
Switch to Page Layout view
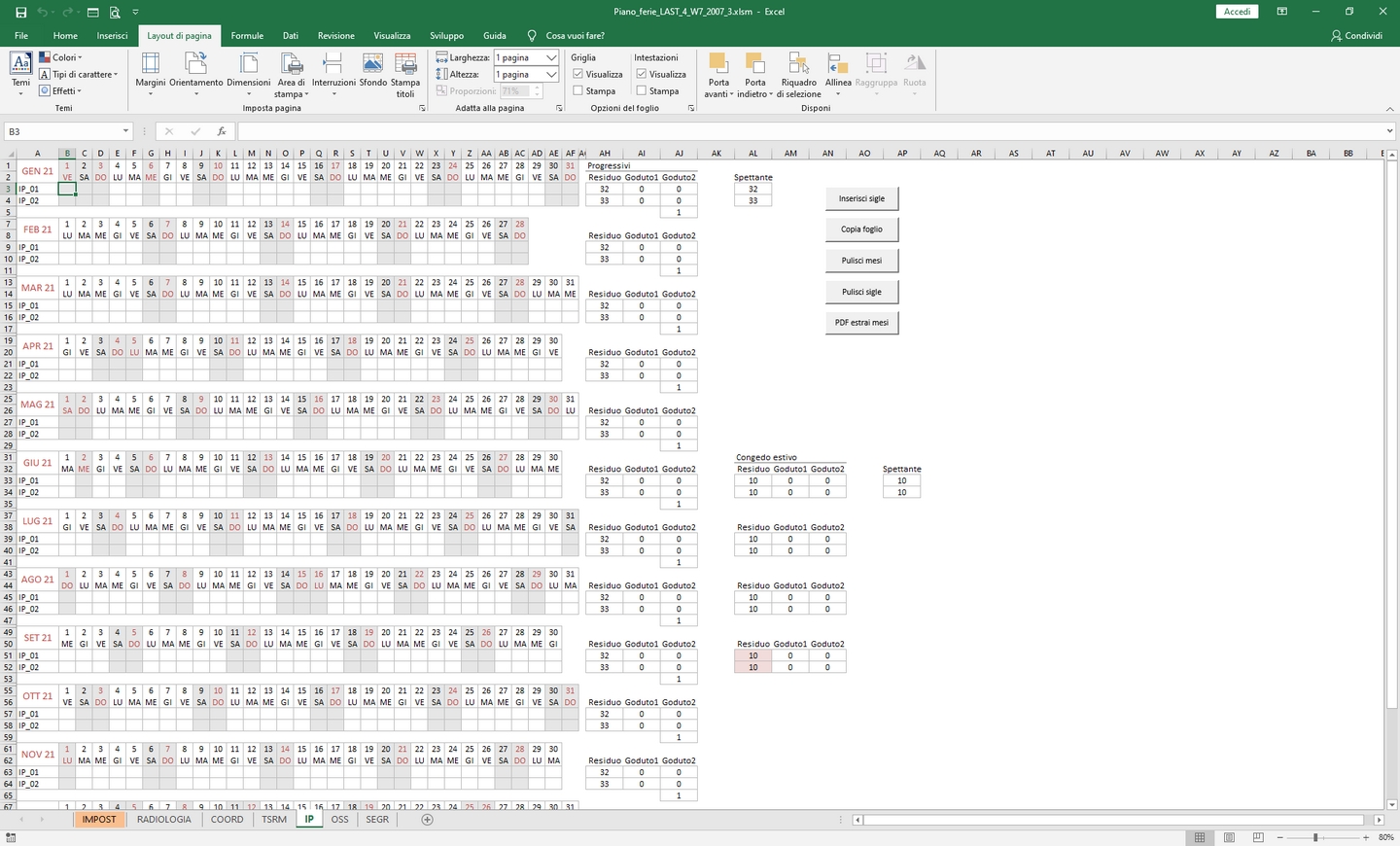[1229, 837]
